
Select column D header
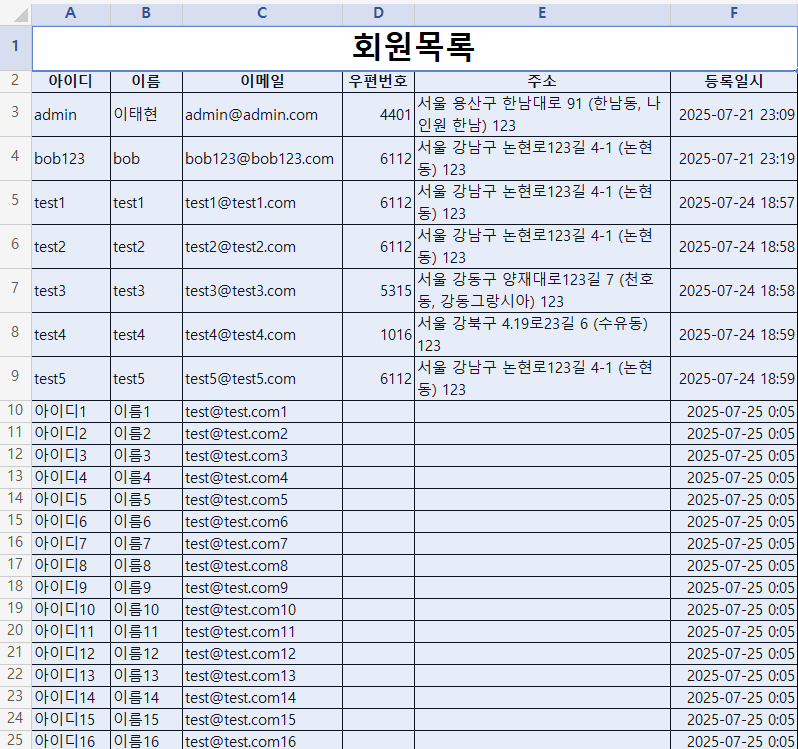378,13
